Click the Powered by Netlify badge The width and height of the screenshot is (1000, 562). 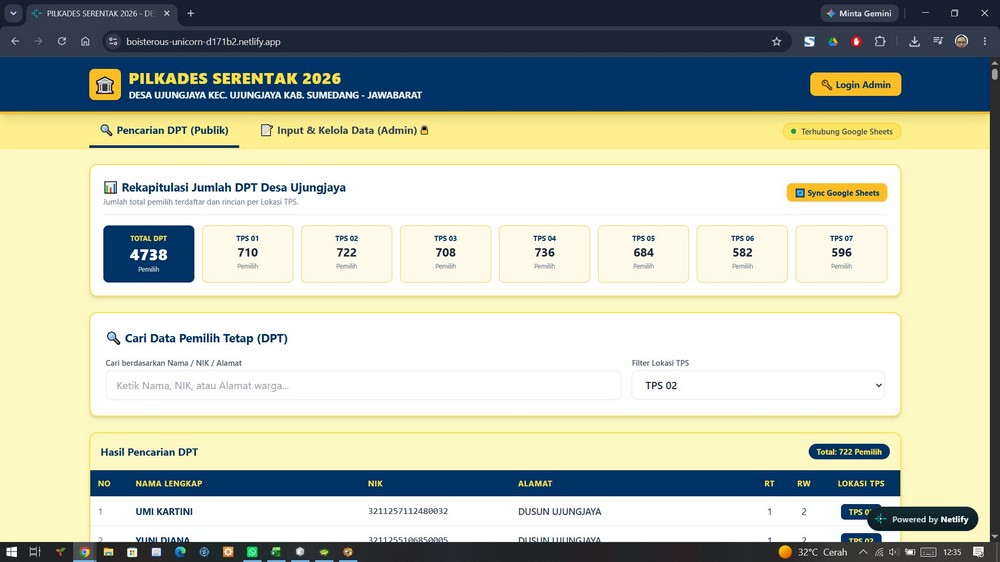(x=922, y=519)
